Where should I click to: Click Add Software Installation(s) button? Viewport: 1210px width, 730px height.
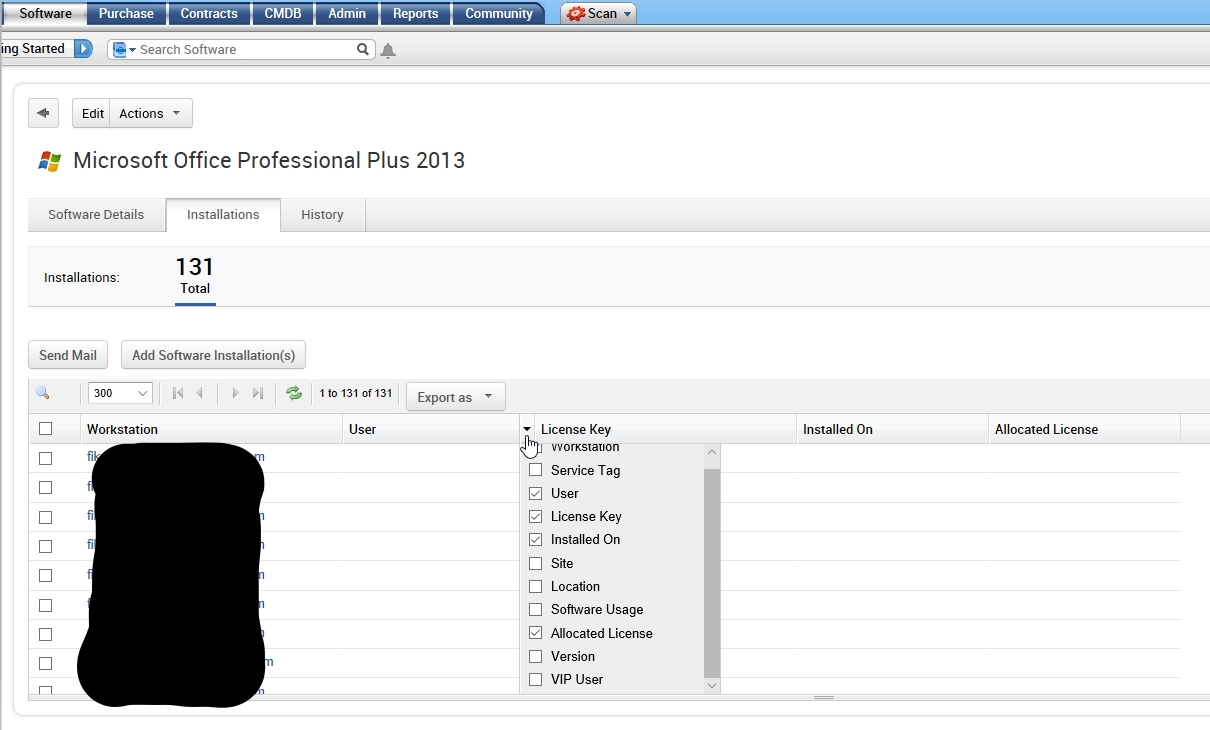tap(213, 355)
